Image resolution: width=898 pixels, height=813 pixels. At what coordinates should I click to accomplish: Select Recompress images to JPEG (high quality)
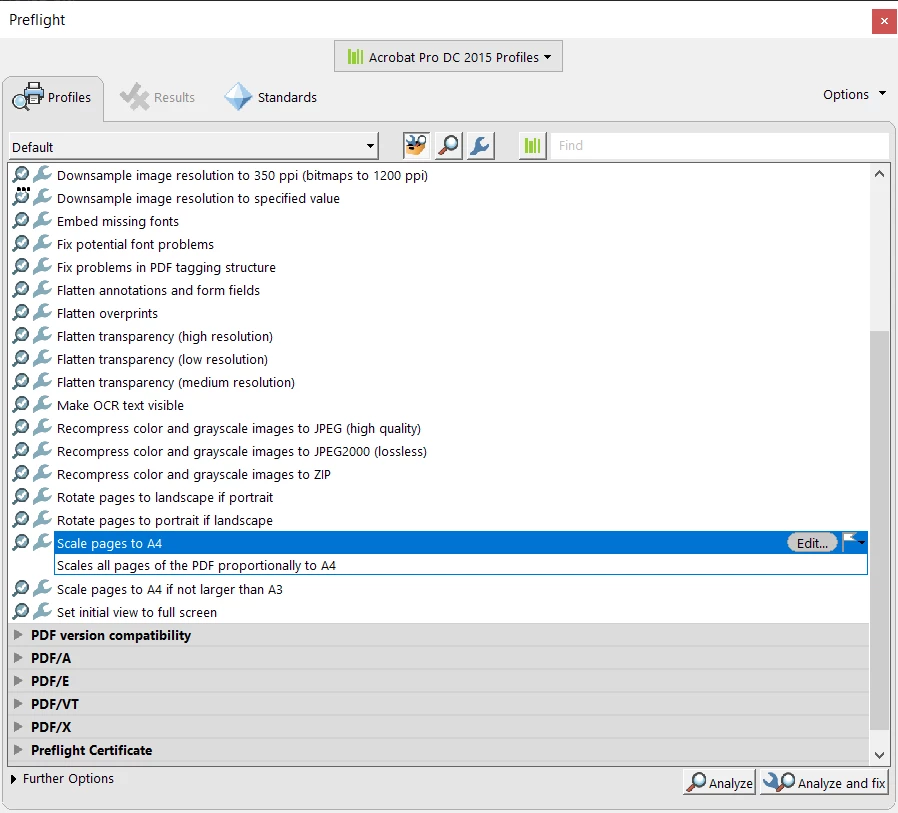(x=239, y=428)
